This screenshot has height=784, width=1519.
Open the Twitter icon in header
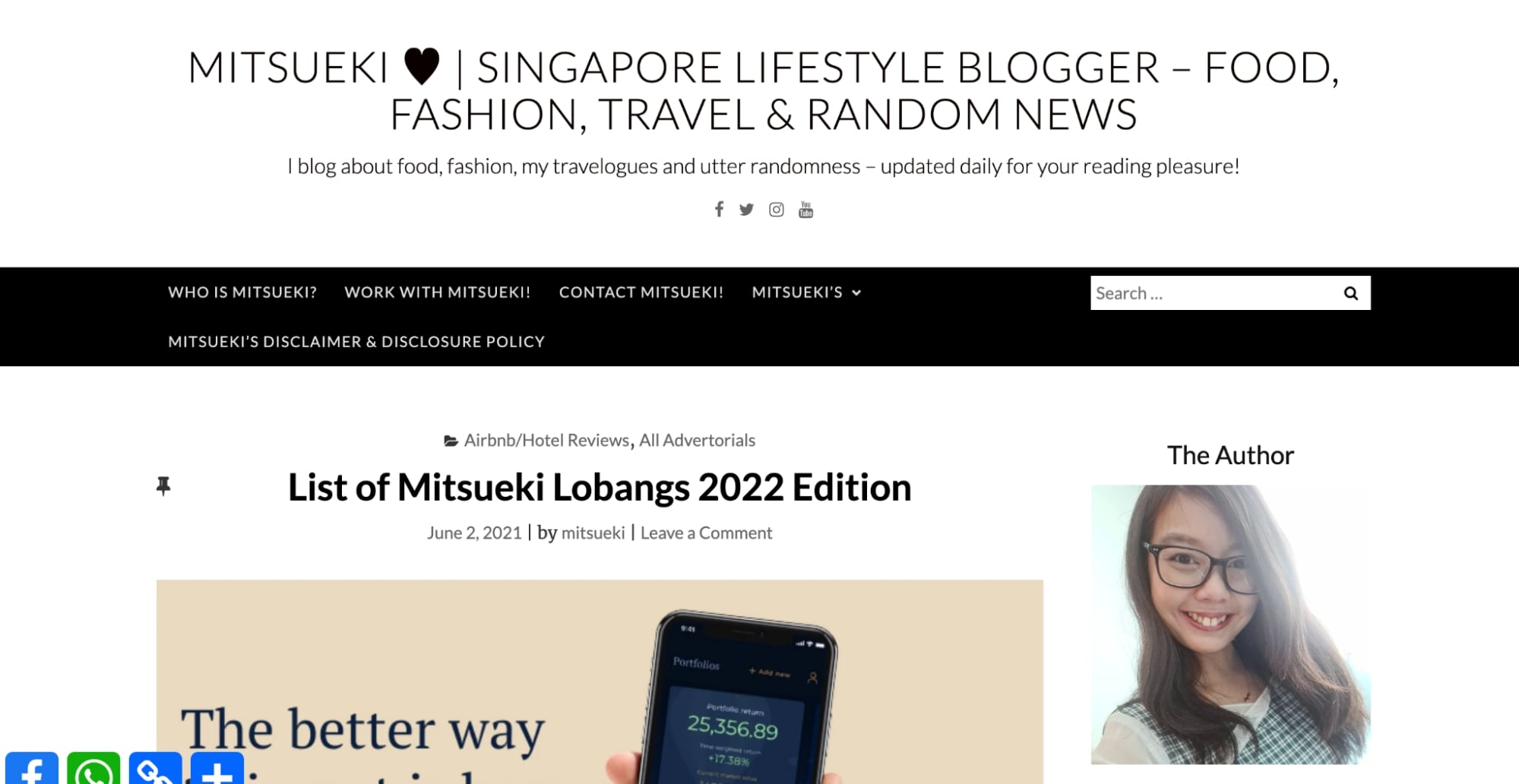(746, 210)
